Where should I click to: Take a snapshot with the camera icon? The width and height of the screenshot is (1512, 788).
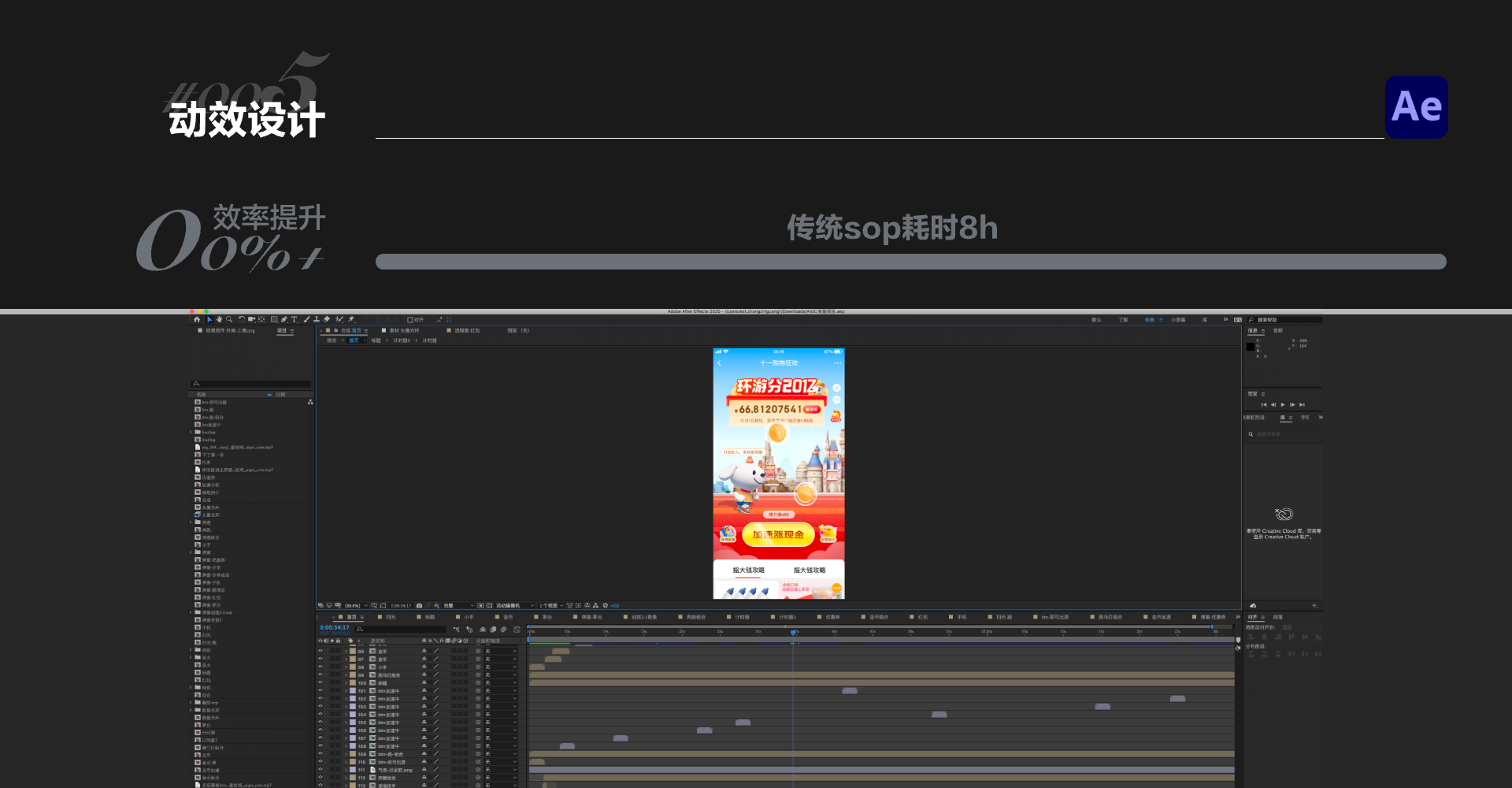point(419,605)
